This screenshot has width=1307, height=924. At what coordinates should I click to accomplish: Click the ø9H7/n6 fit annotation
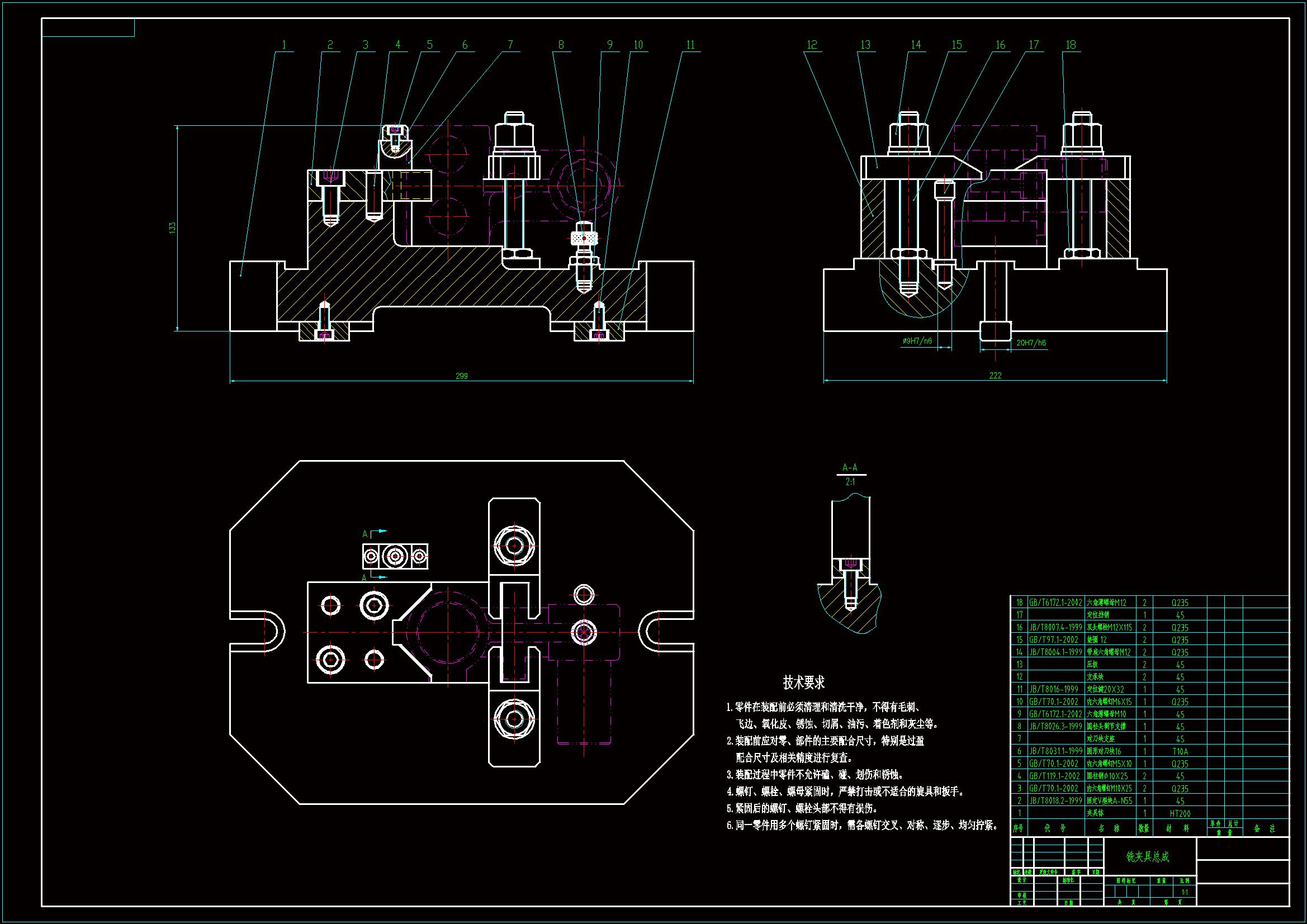click(917, 341)
